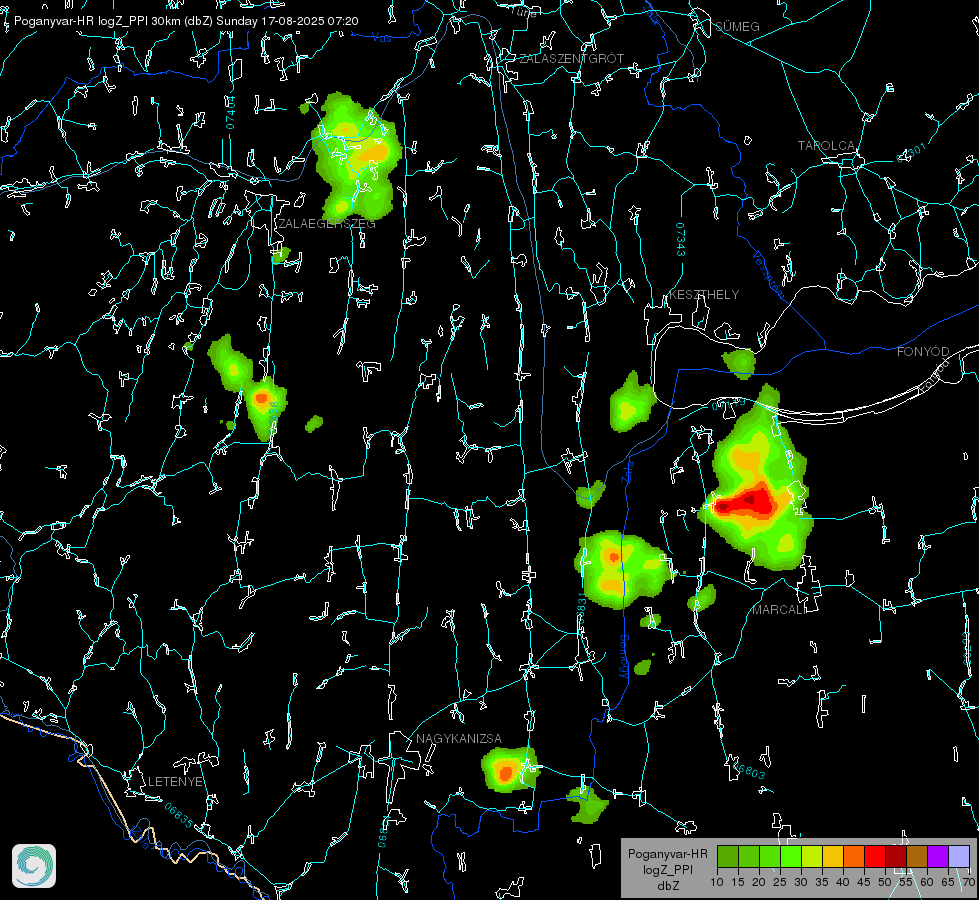Click the 10–15 dBZ dark green swatch
The image size is (979, 900).
728,856
